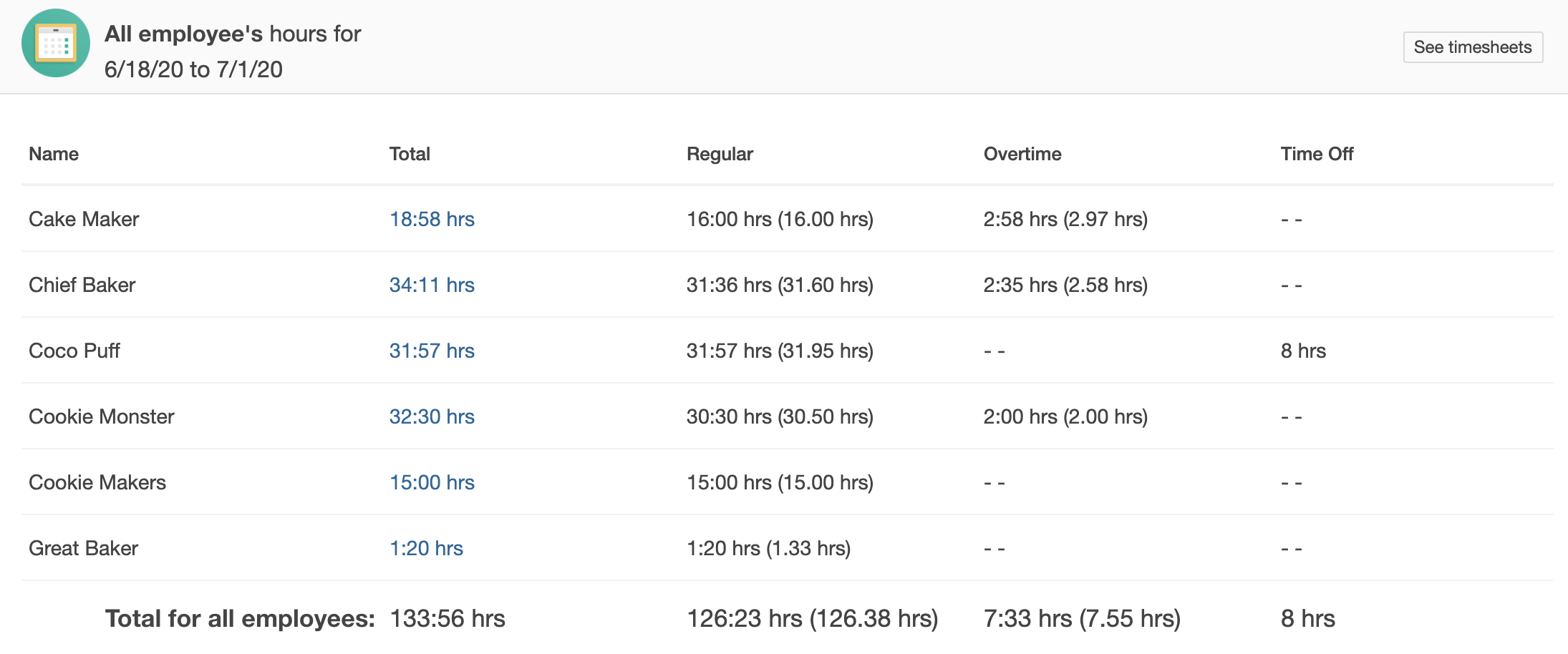Open Coco Puff's 31:57 hrs total link
1568x654 pixels.
pyautogui.click(x=432, y=351)
